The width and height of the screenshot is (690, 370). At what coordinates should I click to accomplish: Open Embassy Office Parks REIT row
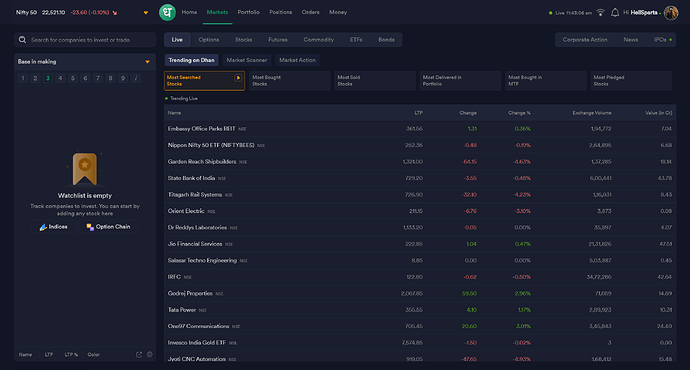click(x=420, y=129)
